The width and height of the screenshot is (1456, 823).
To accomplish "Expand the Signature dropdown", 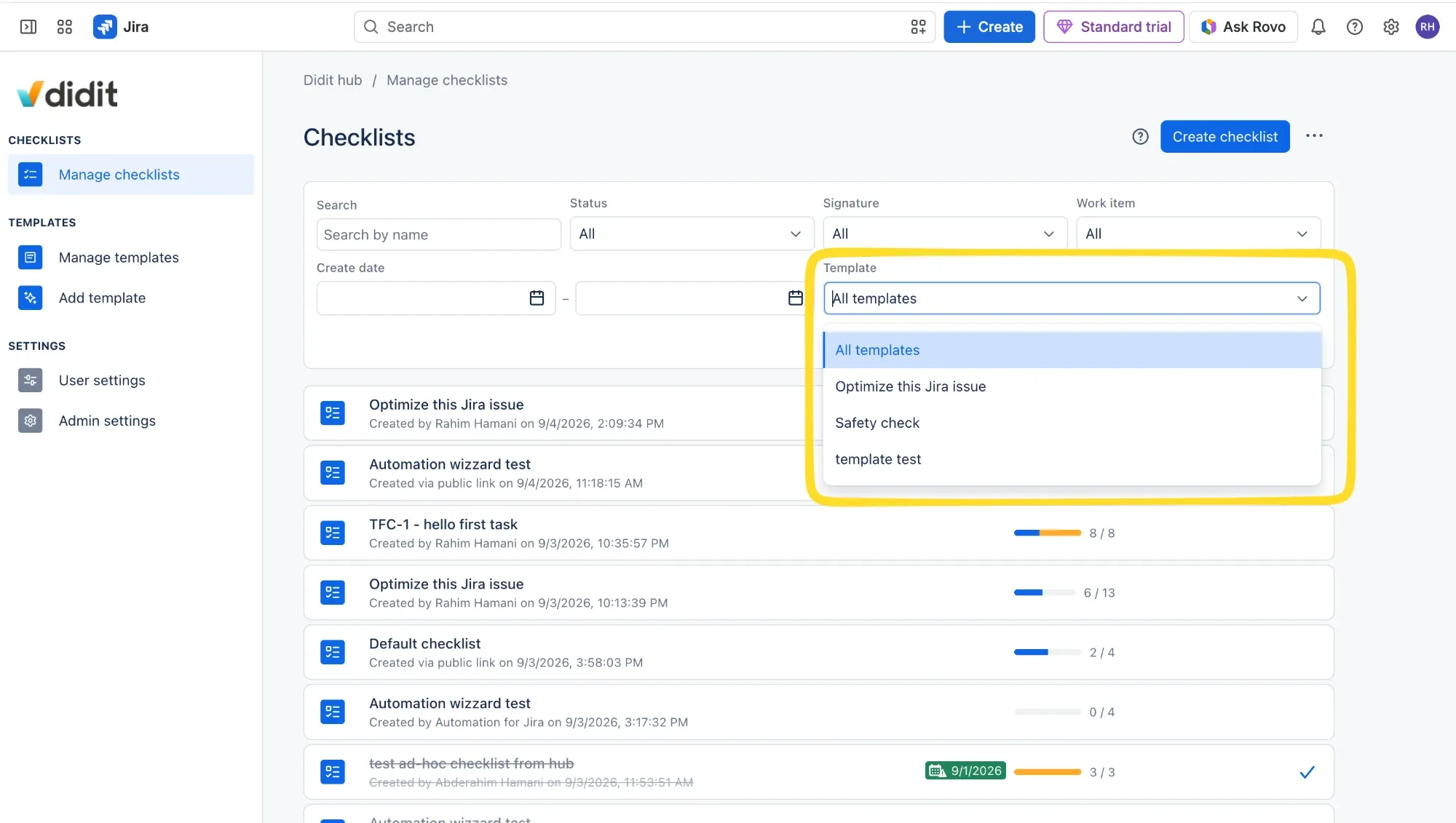I will tap(945, 234).
